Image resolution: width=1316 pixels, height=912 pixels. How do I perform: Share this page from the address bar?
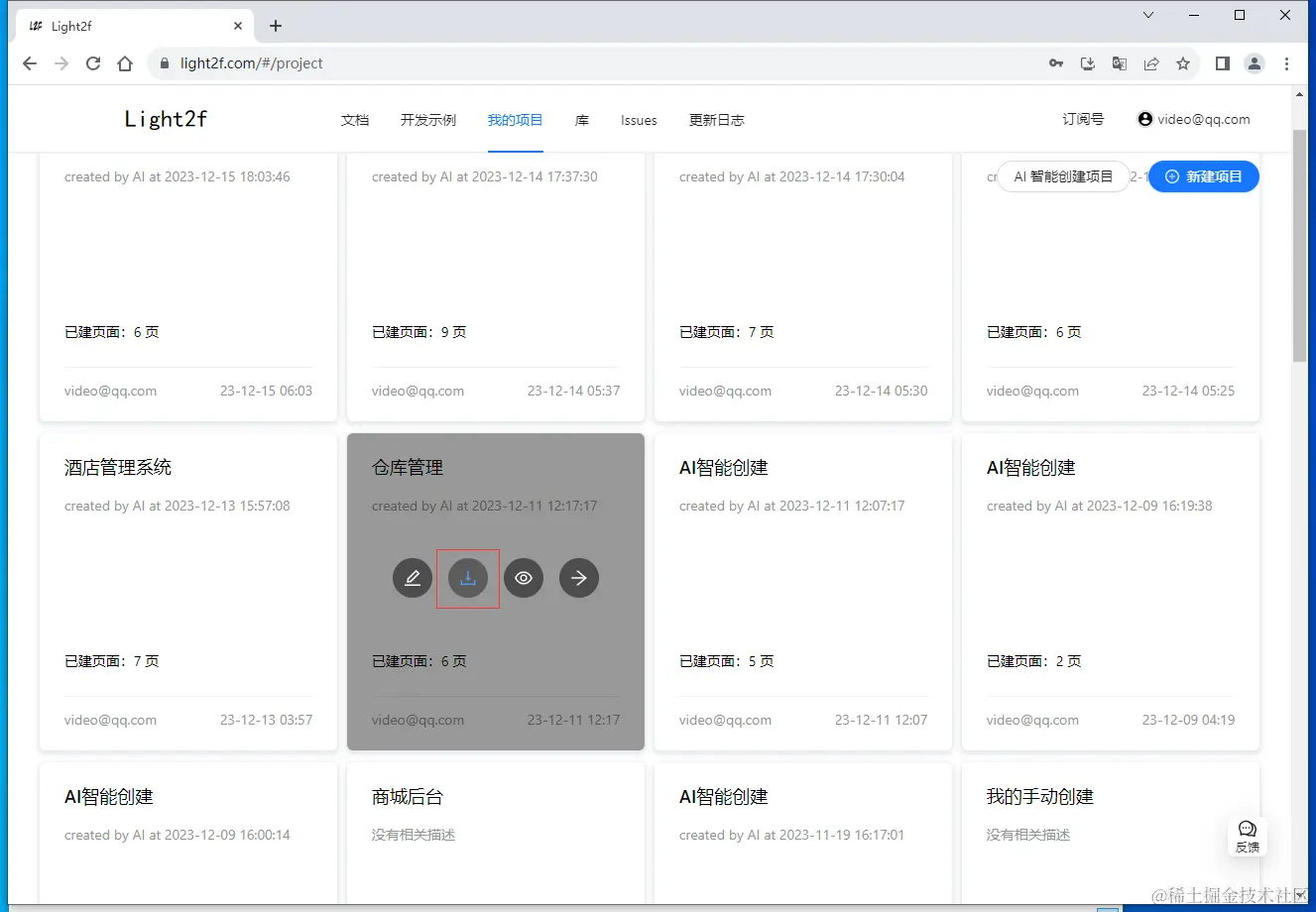(1151, 63)
